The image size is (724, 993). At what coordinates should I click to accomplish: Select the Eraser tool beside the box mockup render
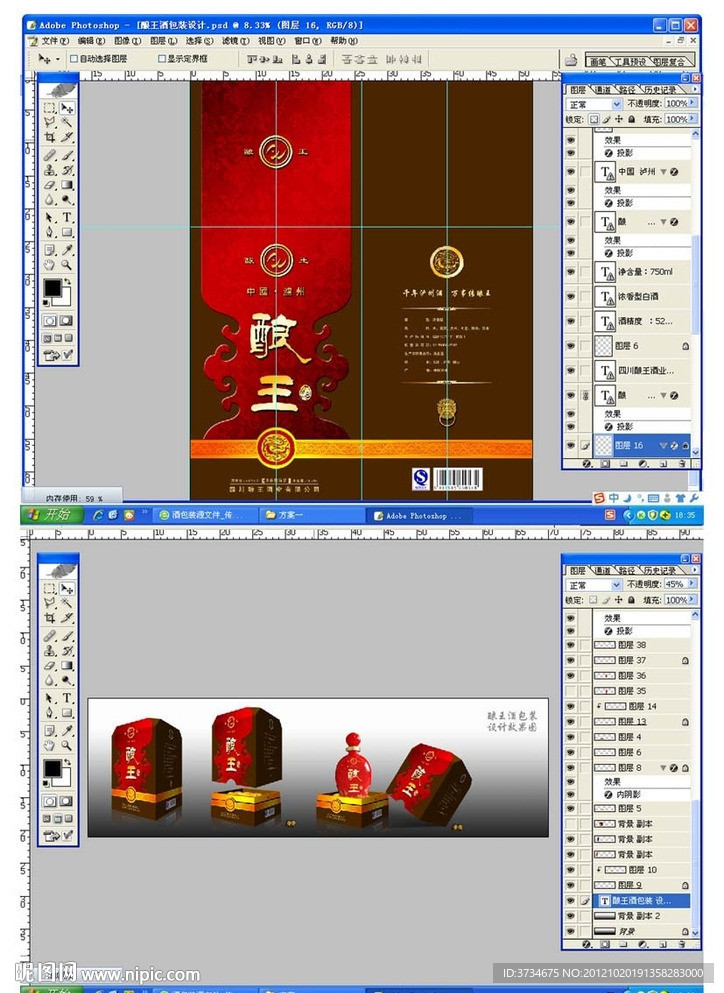(50, 666)
